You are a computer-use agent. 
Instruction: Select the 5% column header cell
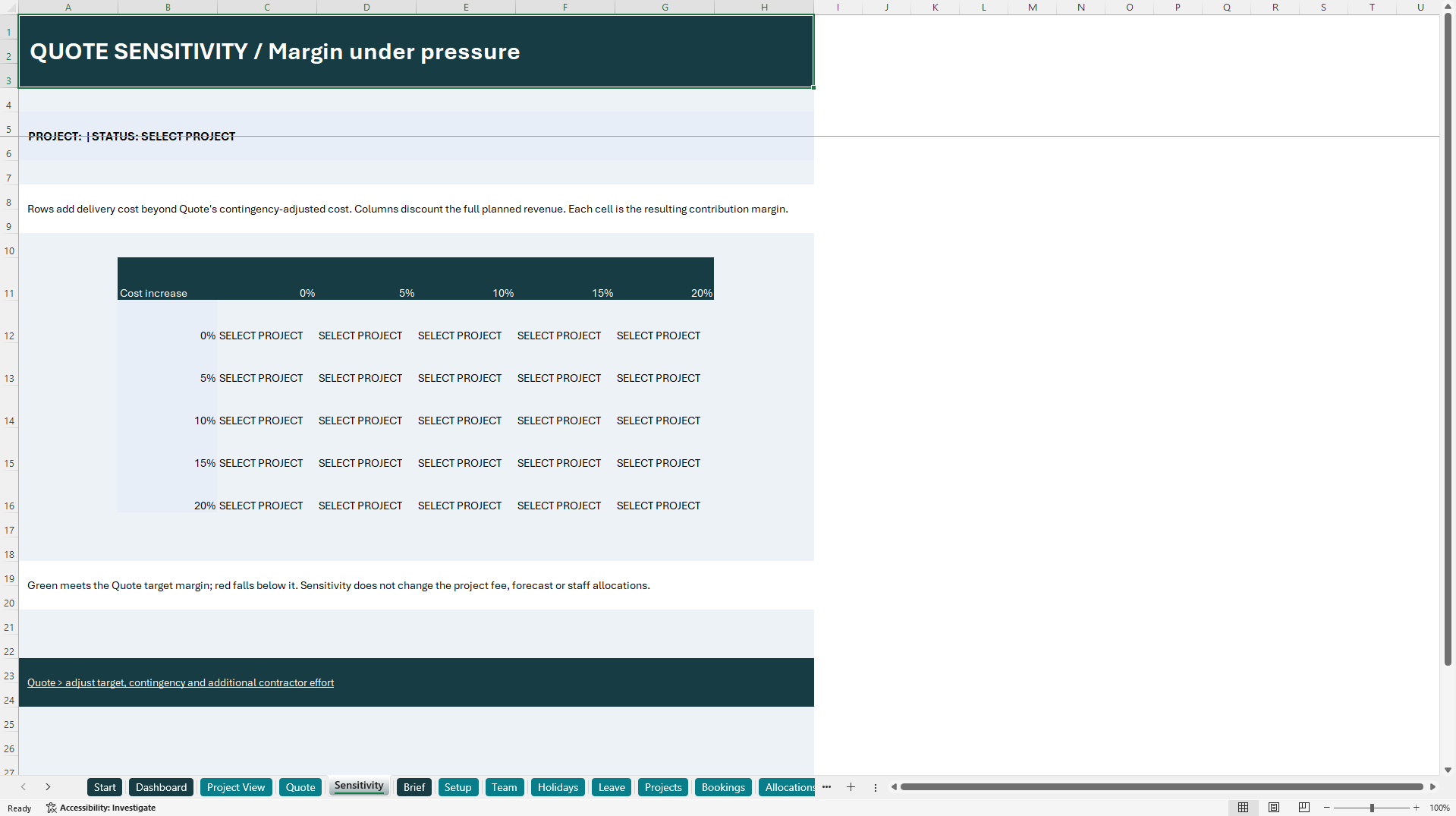(366, 279)
